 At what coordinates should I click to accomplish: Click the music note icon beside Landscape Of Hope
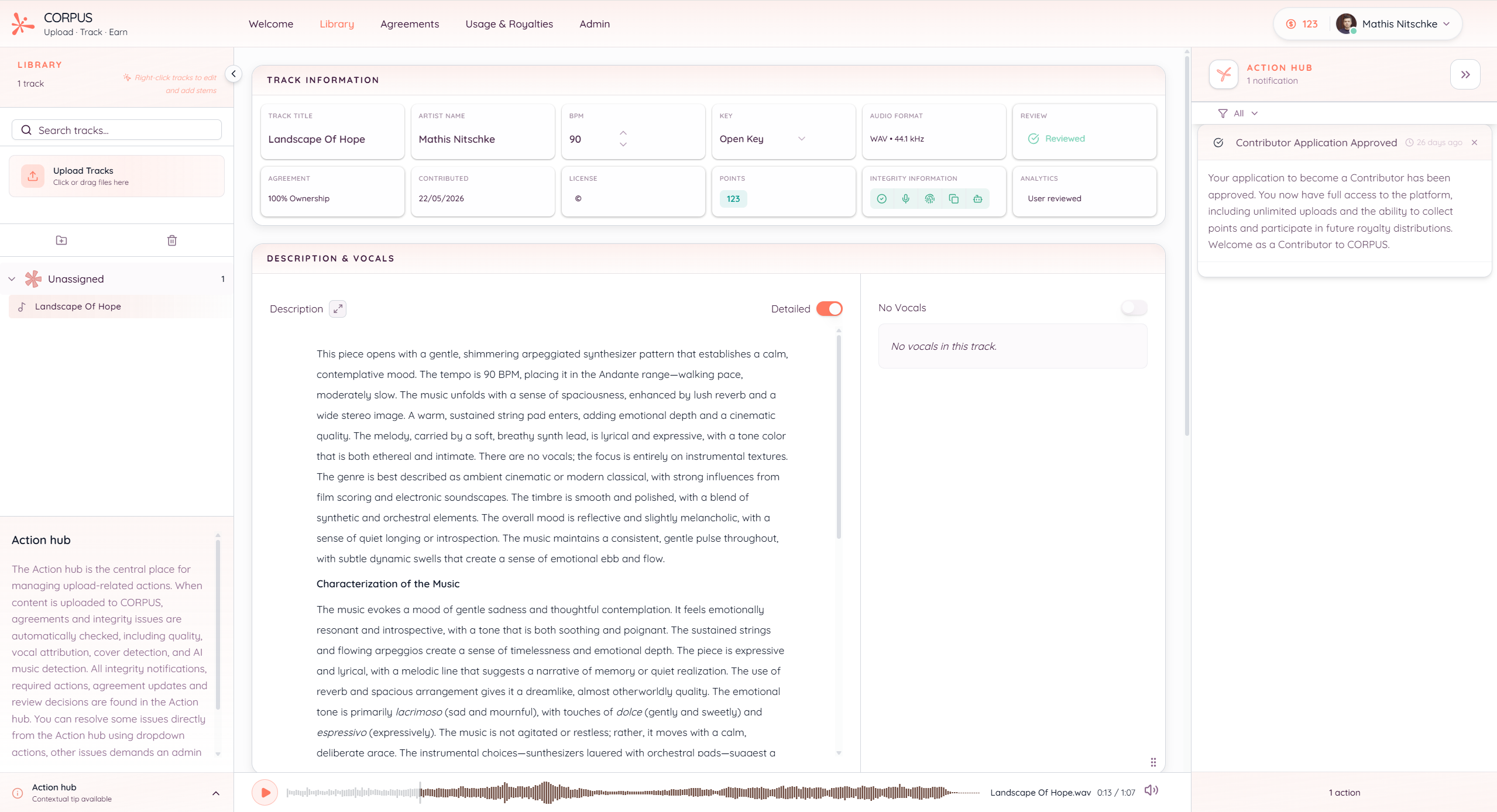pos(22,307)
